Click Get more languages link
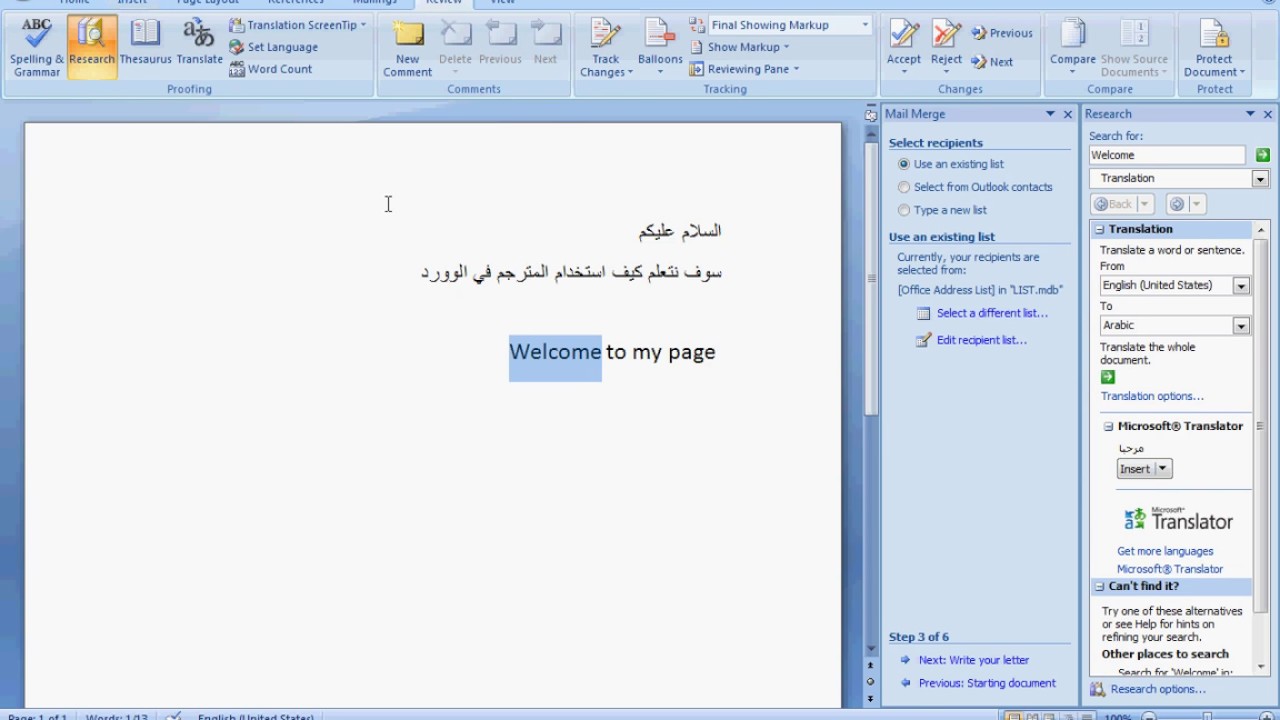Screen dimensions: 1280x720 (x=1165, y=551)
